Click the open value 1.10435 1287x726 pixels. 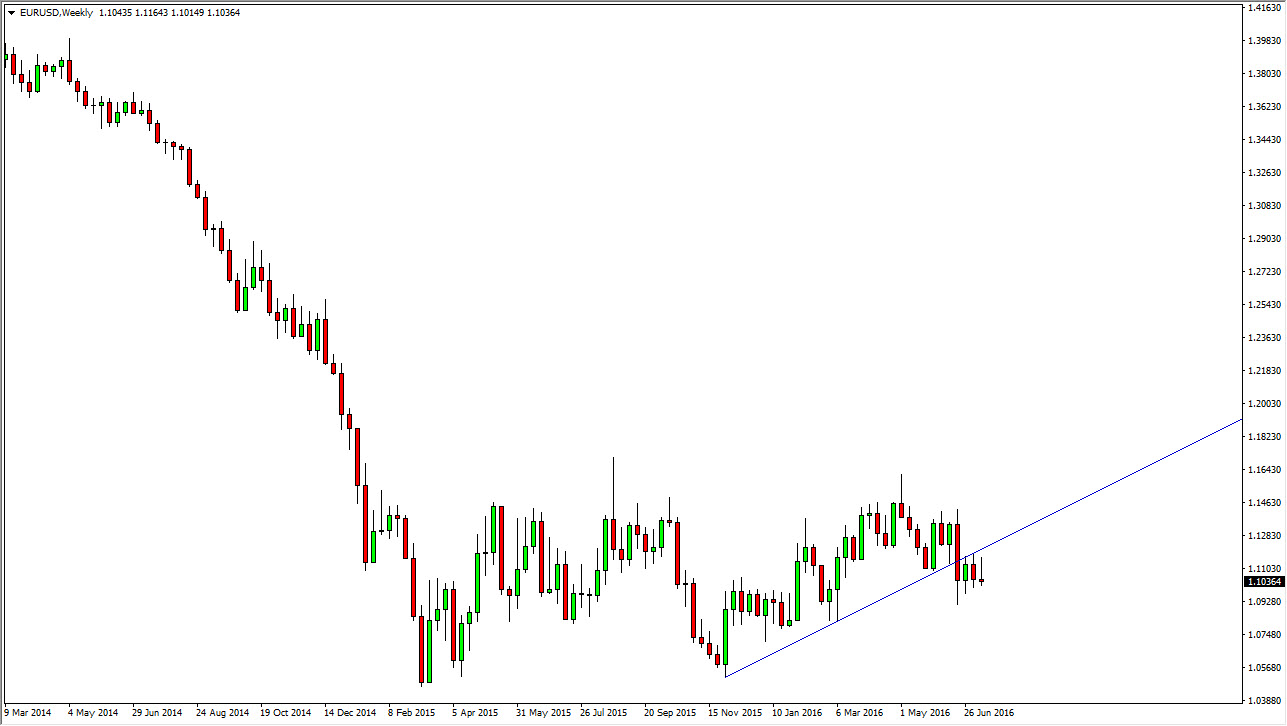[x=116, y=12]
